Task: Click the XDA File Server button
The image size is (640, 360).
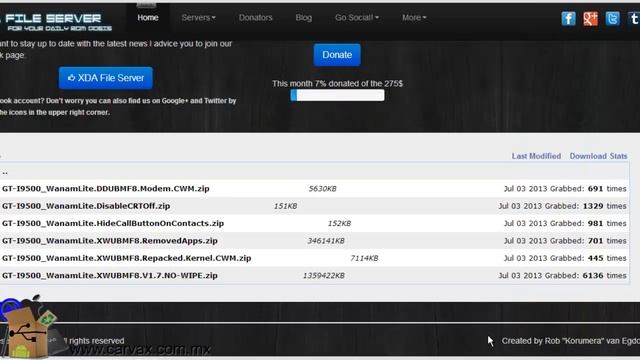Action: [x=106, y=78]
